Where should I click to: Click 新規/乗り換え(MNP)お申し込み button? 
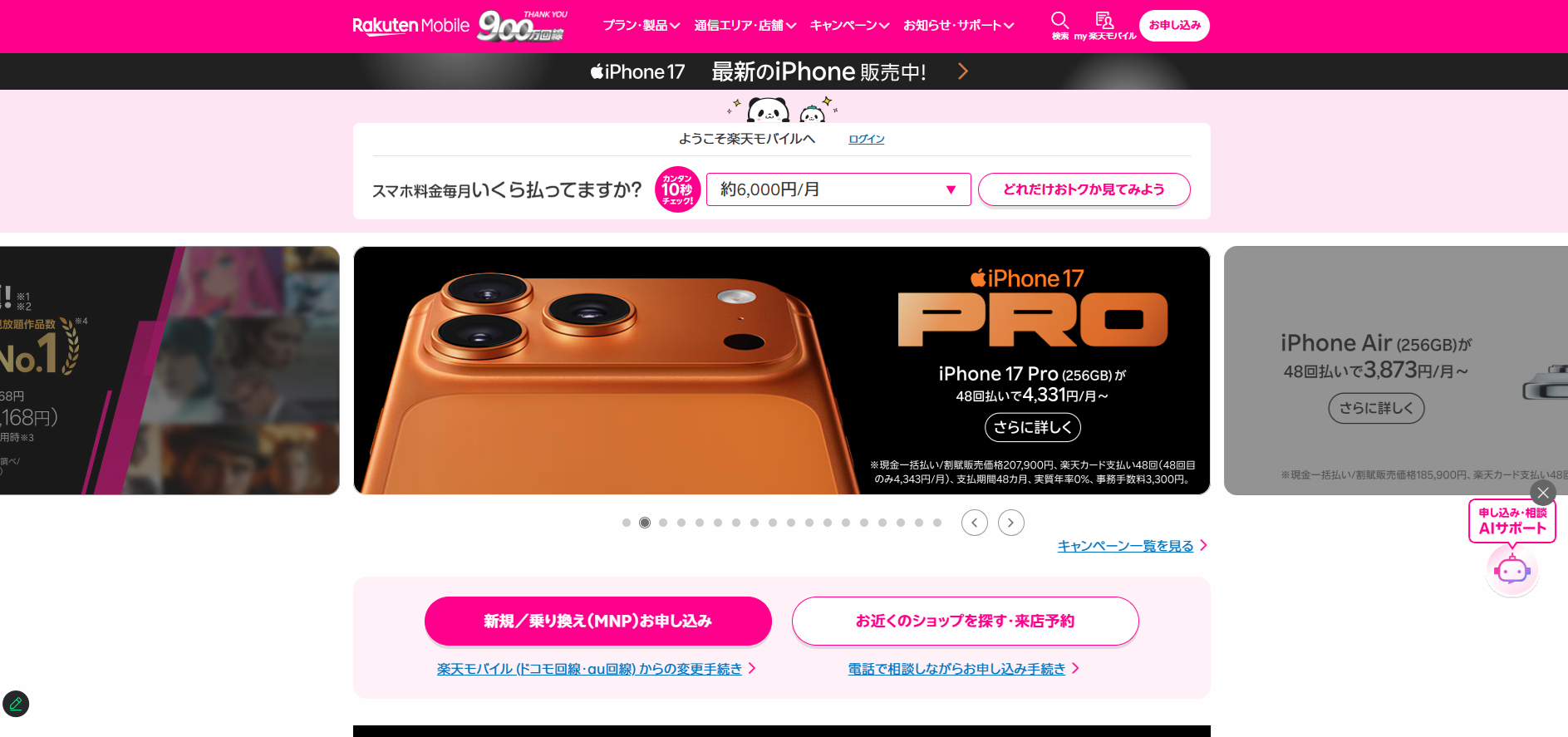tap(598, 621)
